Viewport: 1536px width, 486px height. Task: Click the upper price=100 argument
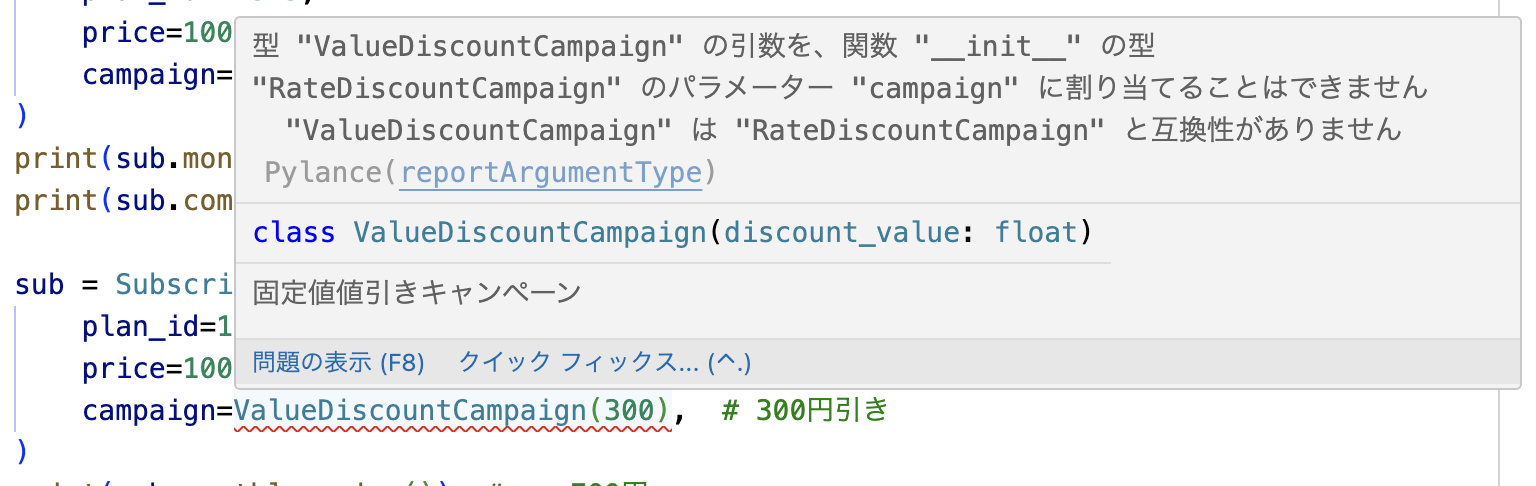pos(157,33)
